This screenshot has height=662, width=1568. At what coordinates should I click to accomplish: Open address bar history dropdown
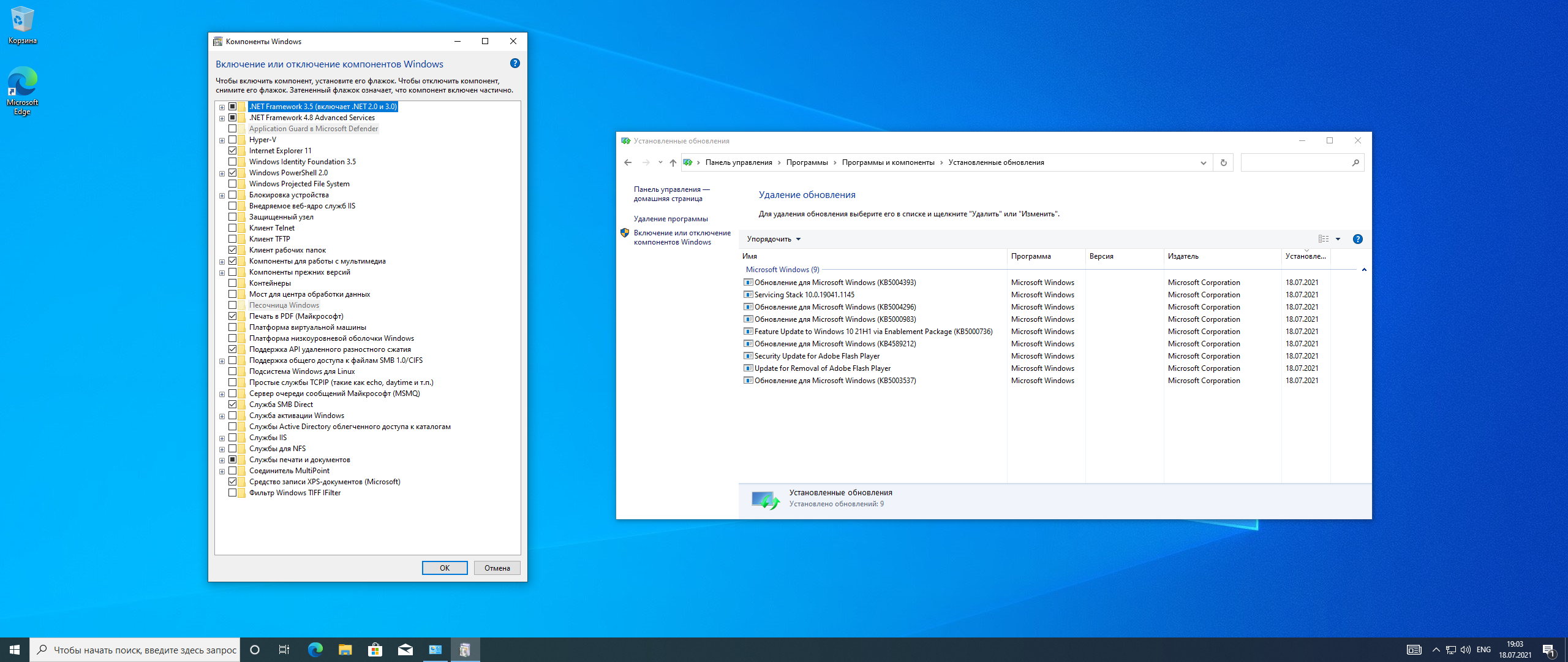coord(1203,162)
